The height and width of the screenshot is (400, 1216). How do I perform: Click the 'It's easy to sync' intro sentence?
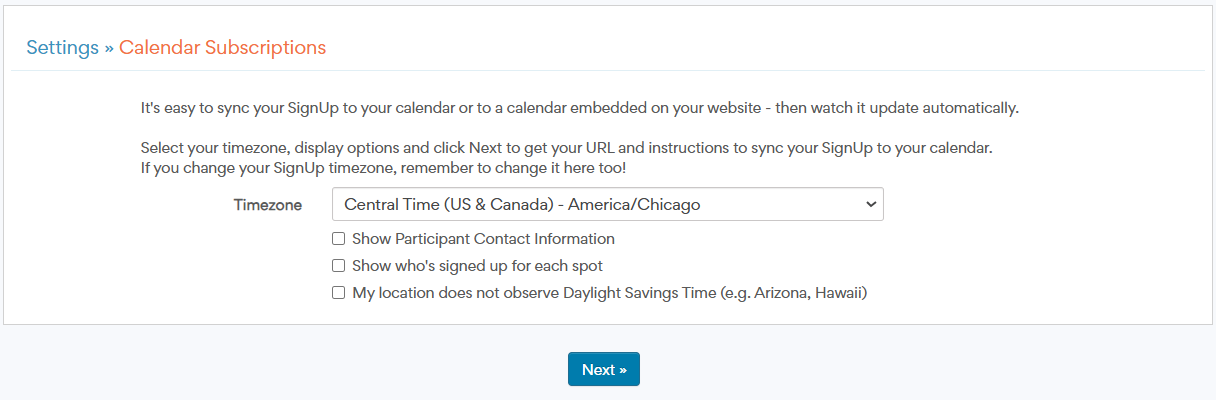(x=400, y=106)
